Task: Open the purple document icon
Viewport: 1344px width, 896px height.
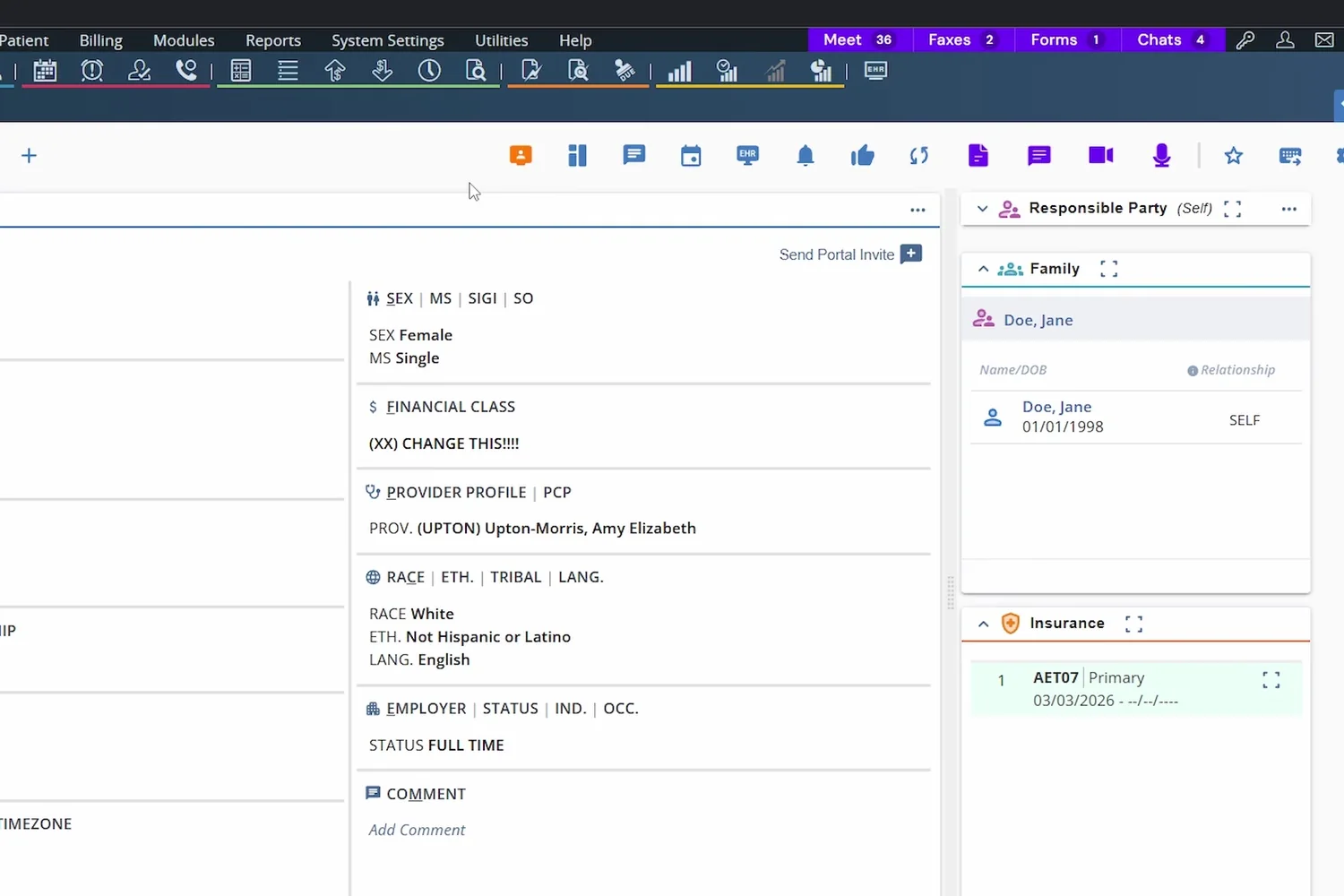Action: (978, 156)
